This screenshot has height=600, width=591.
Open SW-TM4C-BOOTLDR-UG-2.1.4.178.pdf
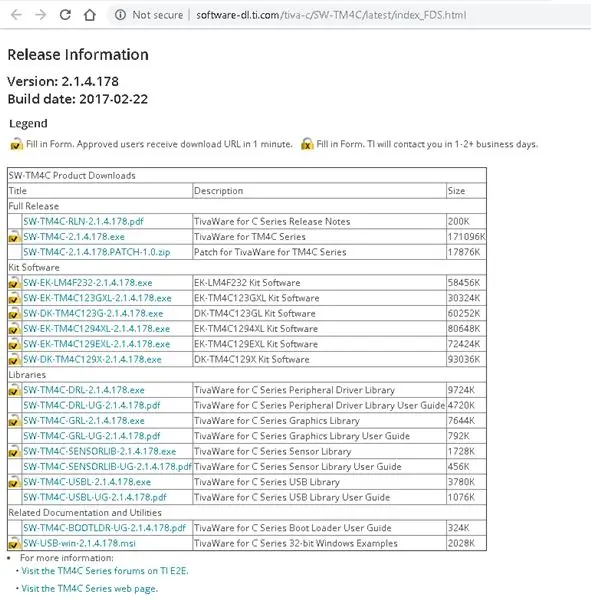104,528
